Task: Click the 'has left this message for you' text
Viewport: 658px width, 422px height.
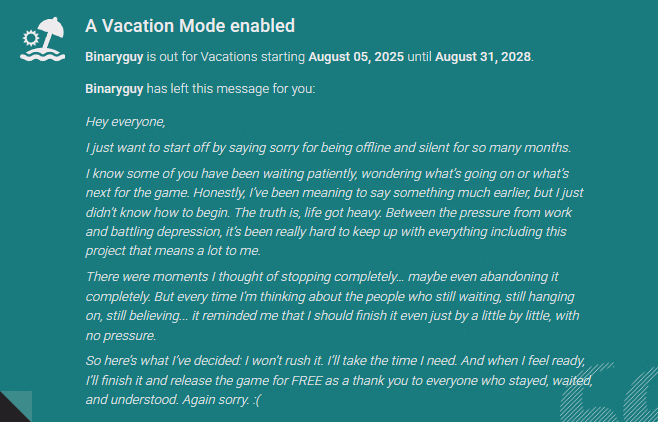Action: (x=230, y=89)
